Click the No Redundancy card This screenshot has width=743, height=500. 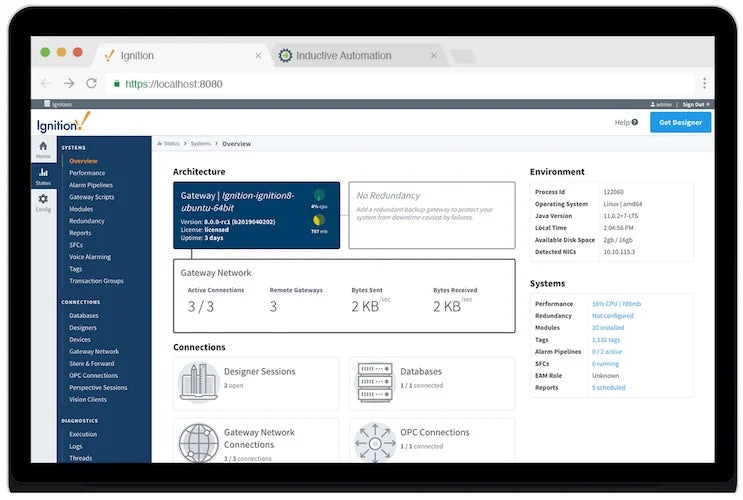coord(432,215)
